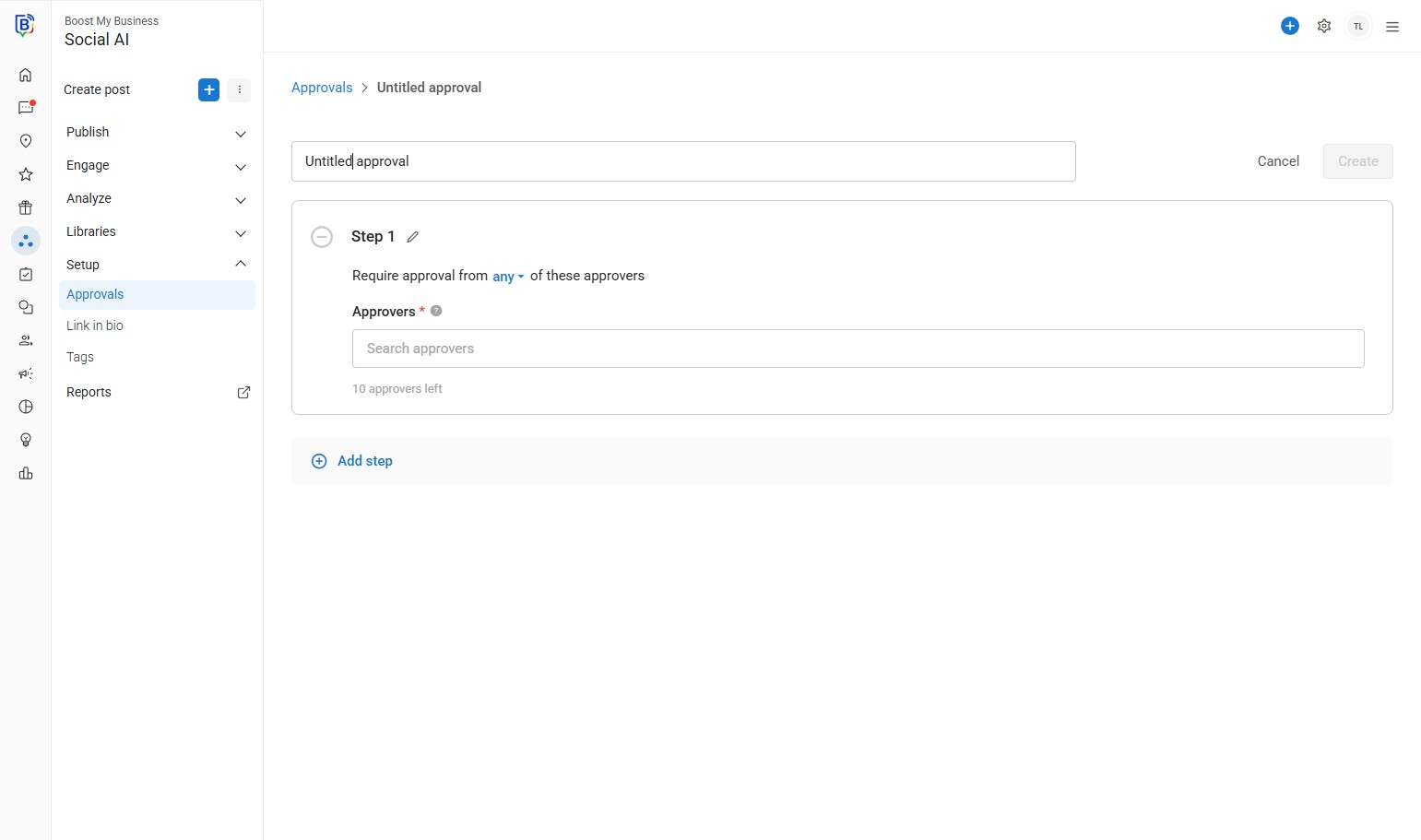
Task: Open the messages inbox icon with red dot
Action: [26, 108]
